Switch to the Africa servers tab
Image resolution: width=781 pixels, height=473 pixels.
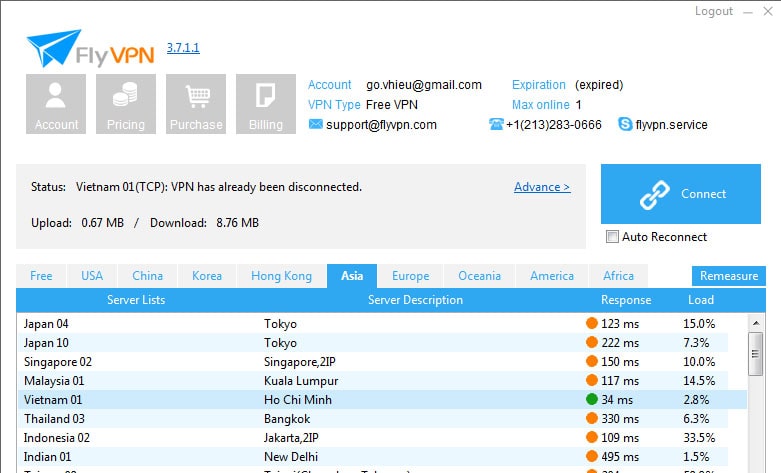(x=619, y=276)
